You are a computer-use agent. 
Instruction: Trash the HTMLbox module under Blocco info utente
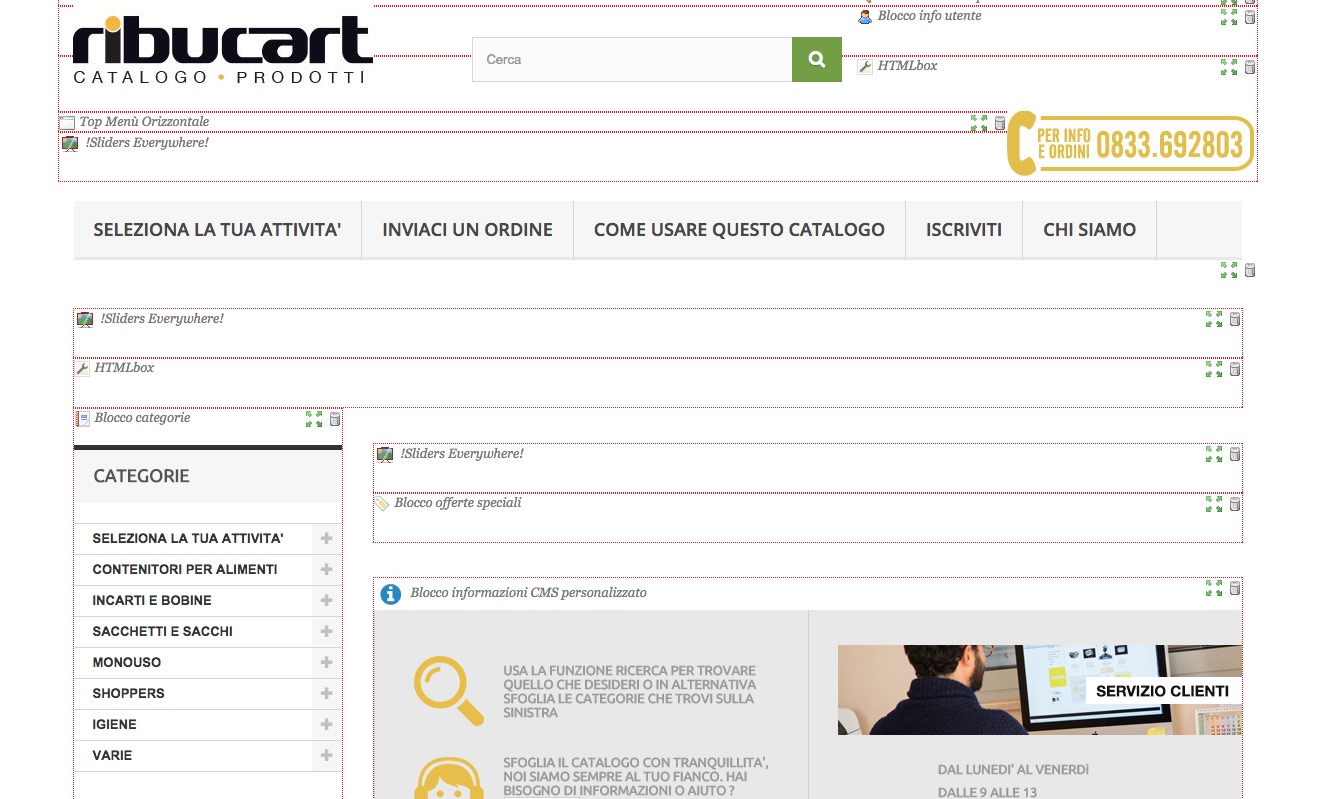(x=1250, y=67)
